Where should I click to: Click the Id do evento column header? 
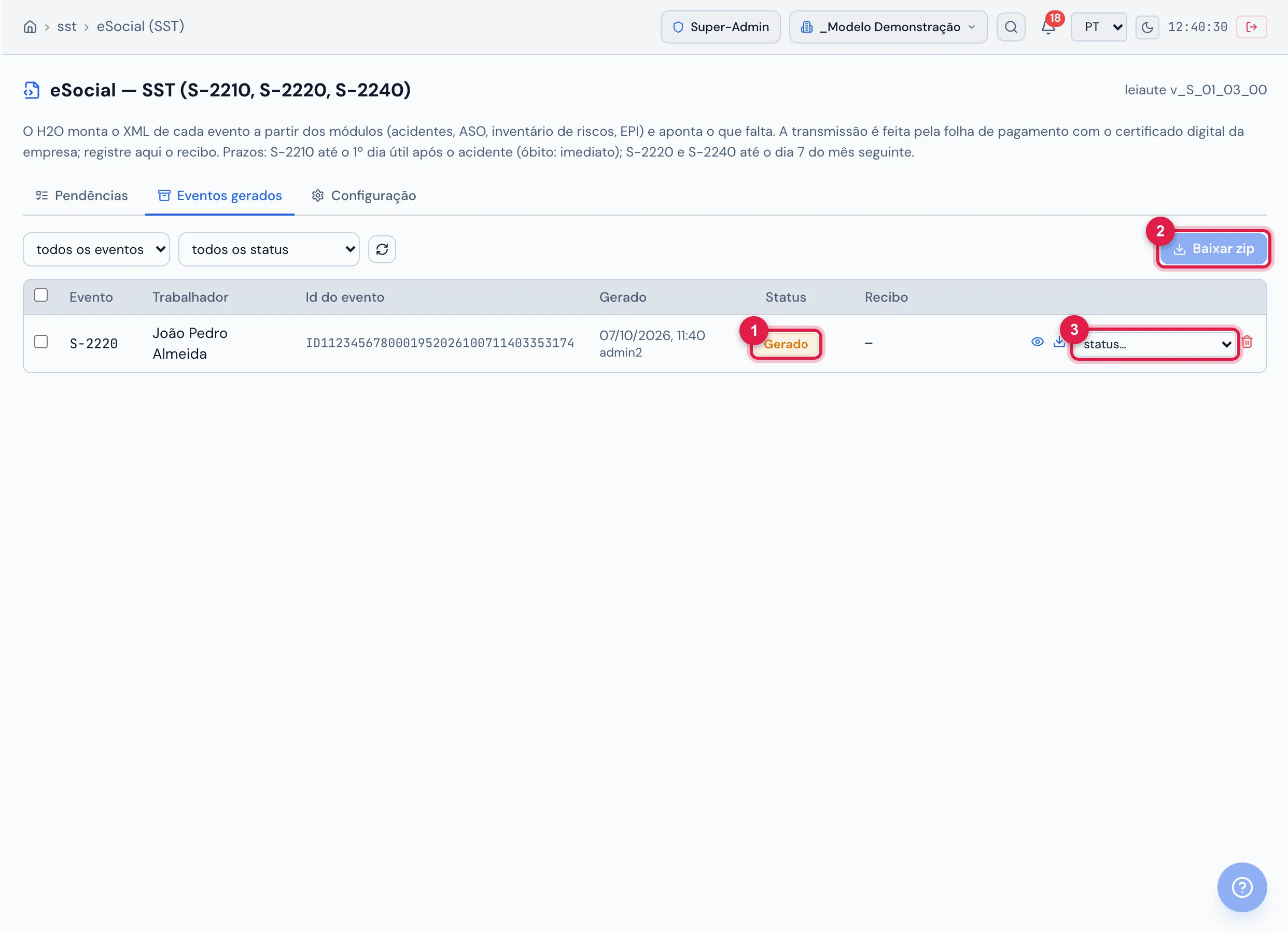[x=345, y=298]
